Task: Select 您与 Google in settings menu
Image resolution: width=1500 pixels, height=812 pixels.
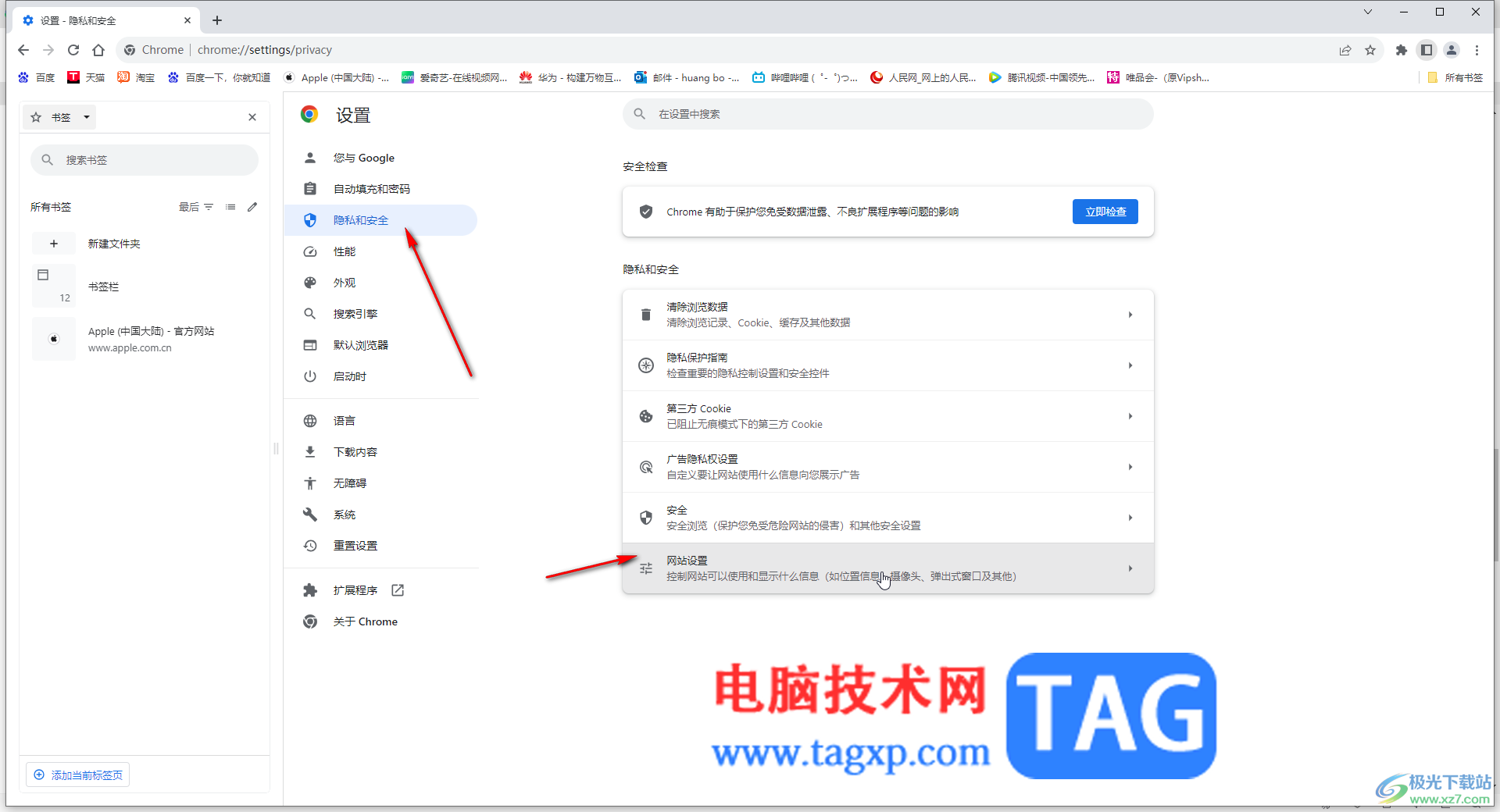Action: (380, 158)
